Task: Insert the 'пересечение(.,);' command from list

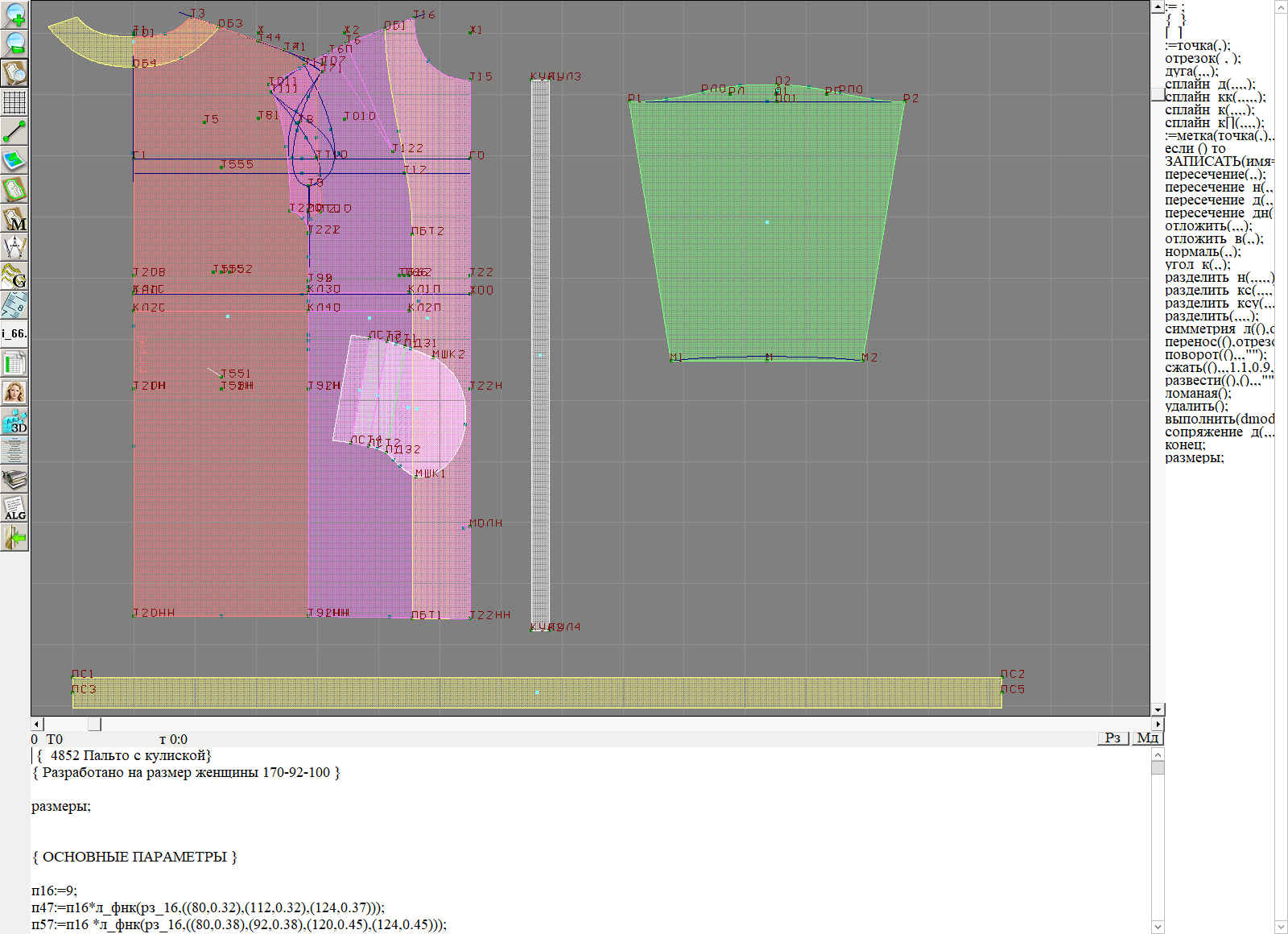Action: (1215, 175)
